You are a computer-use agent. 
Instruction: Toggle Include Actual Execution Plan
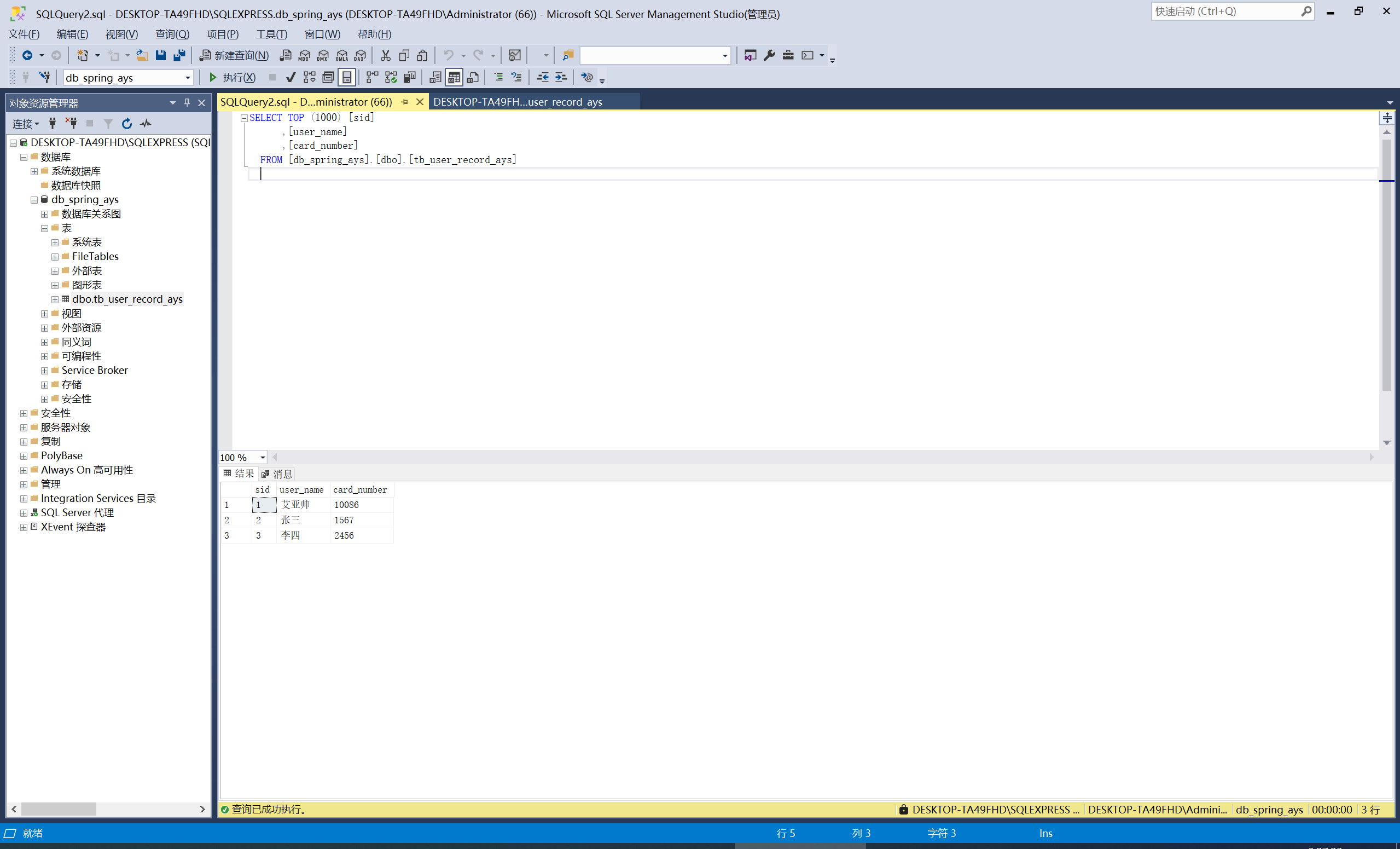[x=372, y=77]
